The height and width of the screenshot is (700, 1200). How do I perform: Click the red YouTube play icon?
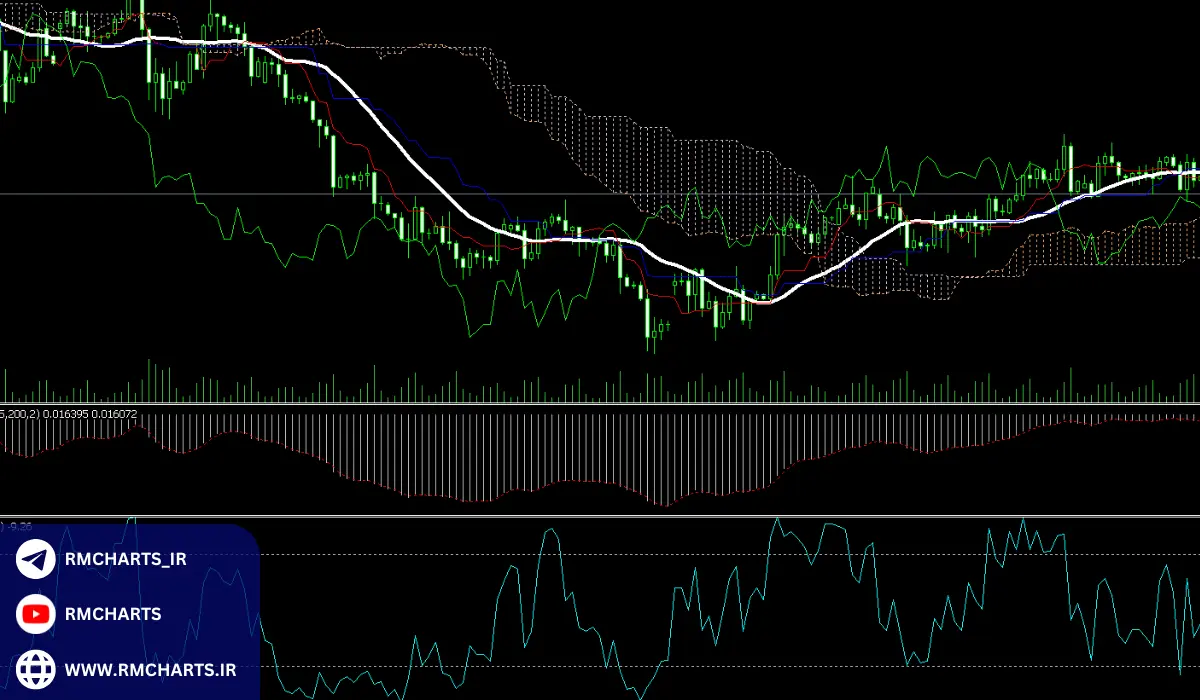tap(36, 614)
